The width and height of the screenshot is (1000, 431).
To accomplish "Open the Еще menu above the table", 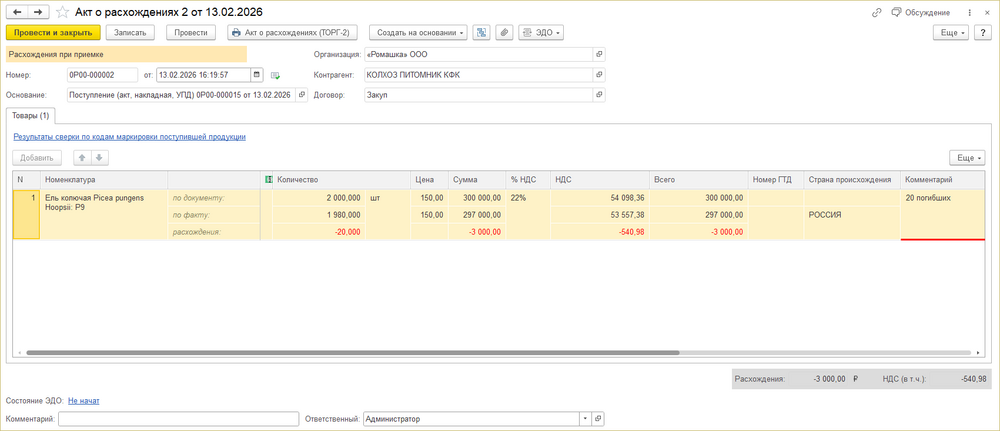I will [966, 158].
